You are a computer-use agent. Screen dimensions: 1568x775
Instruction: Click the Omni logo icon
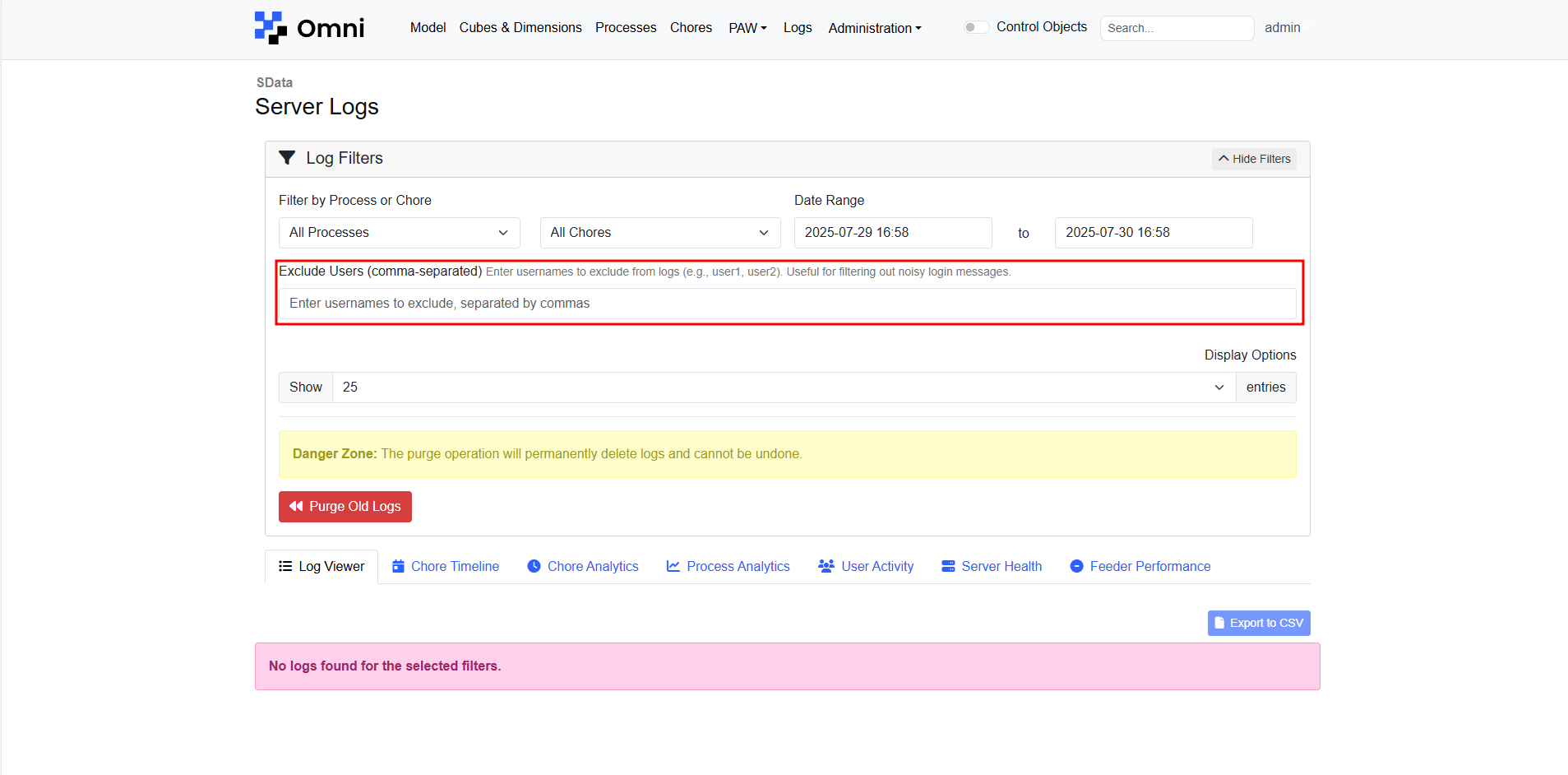(x=271, y=28)
